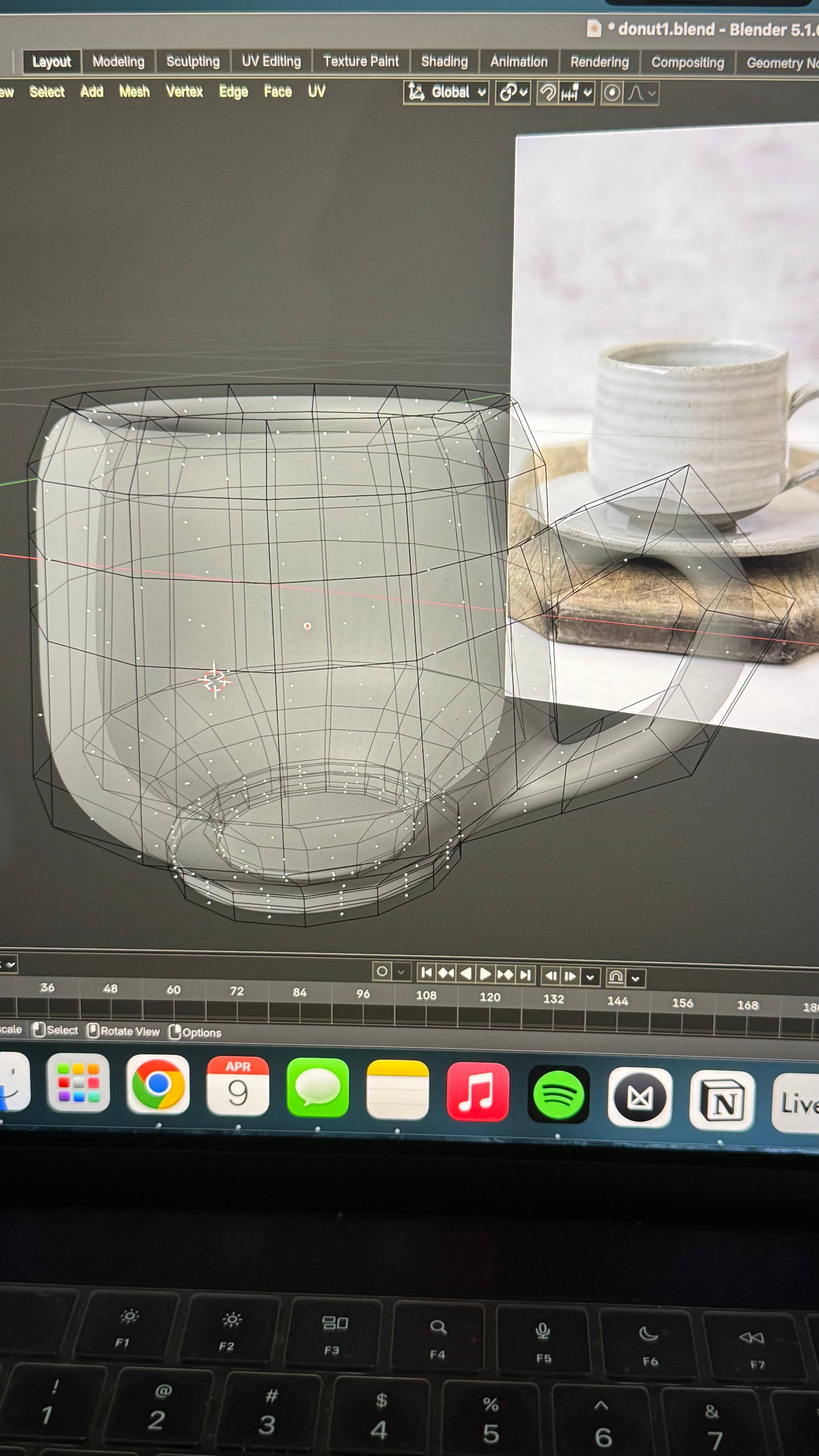Click the 3D cursor in the viewport
The image size is (819, 1456).
click(215, 680)
